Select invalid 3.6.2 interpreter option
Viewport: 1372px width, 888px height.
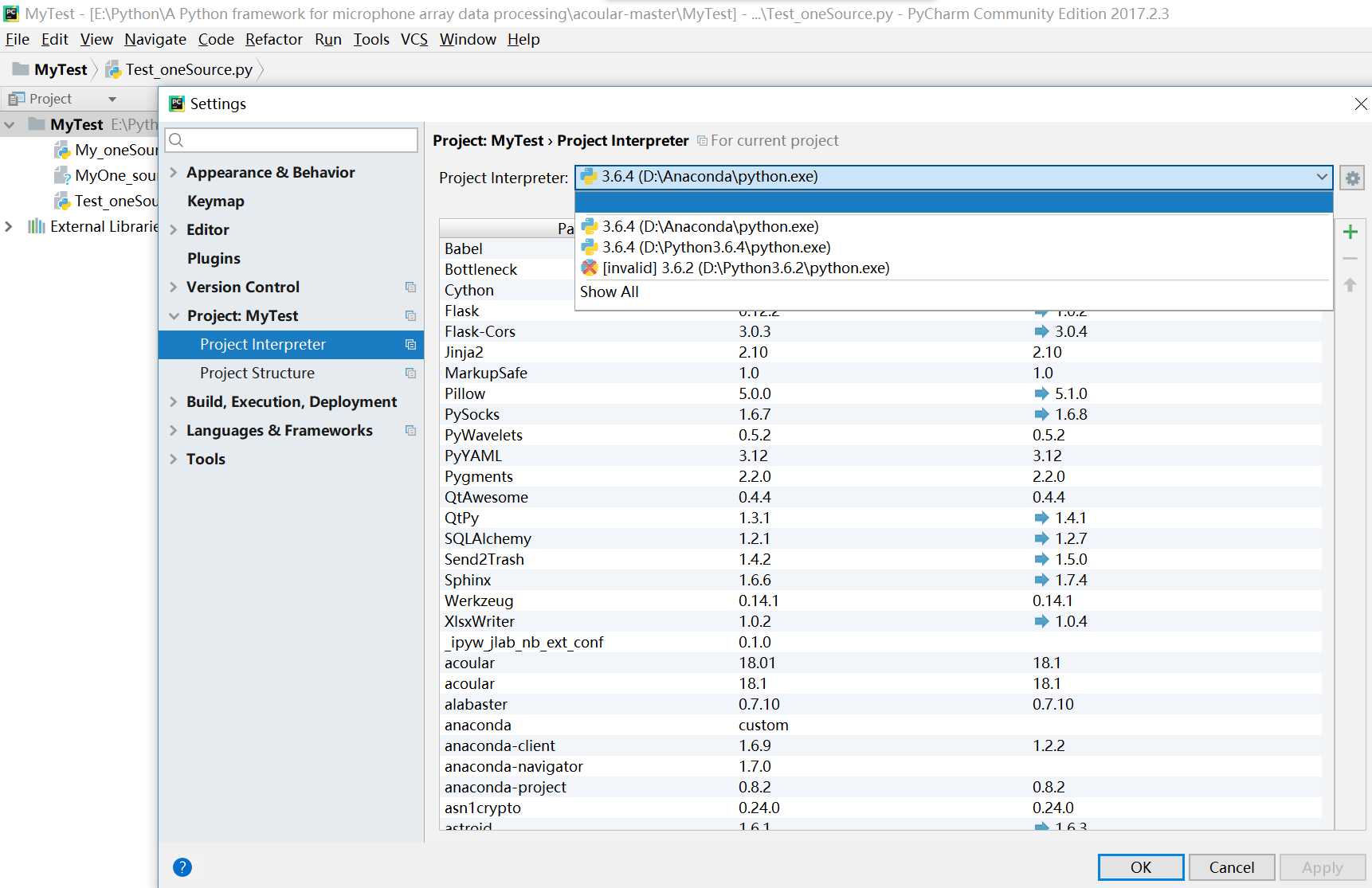(x=954, y=268)
